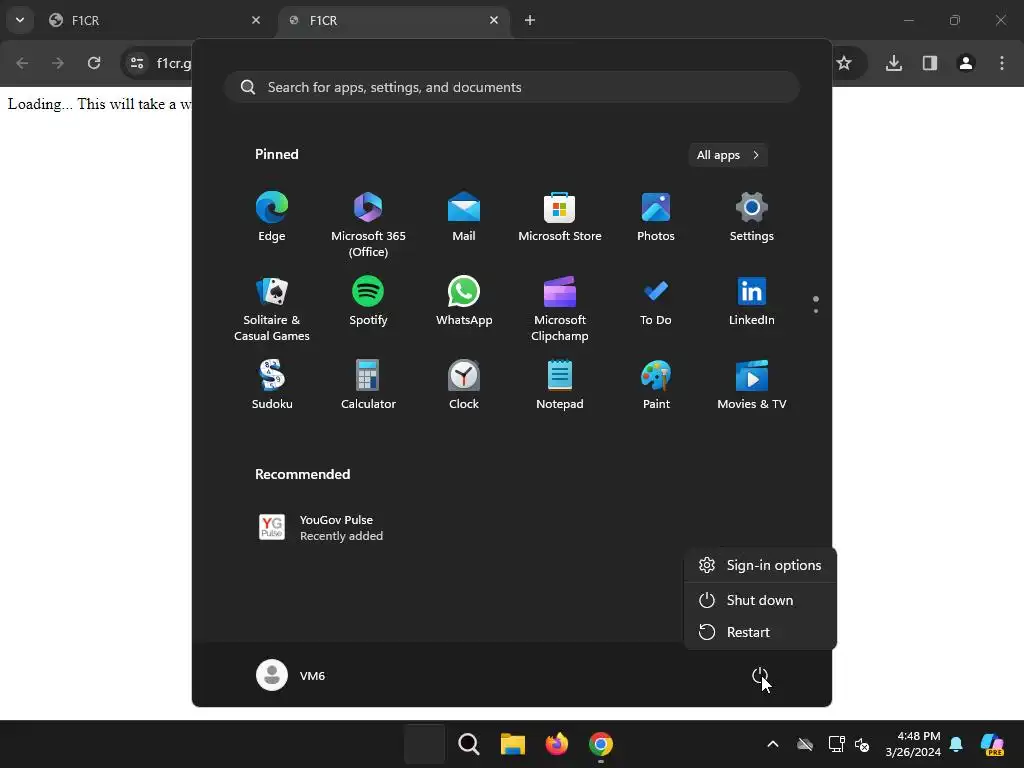The image size is (1024, 768).
Task: Launch the Clock app
Action: pyautogui.click(x=464, y=385)
